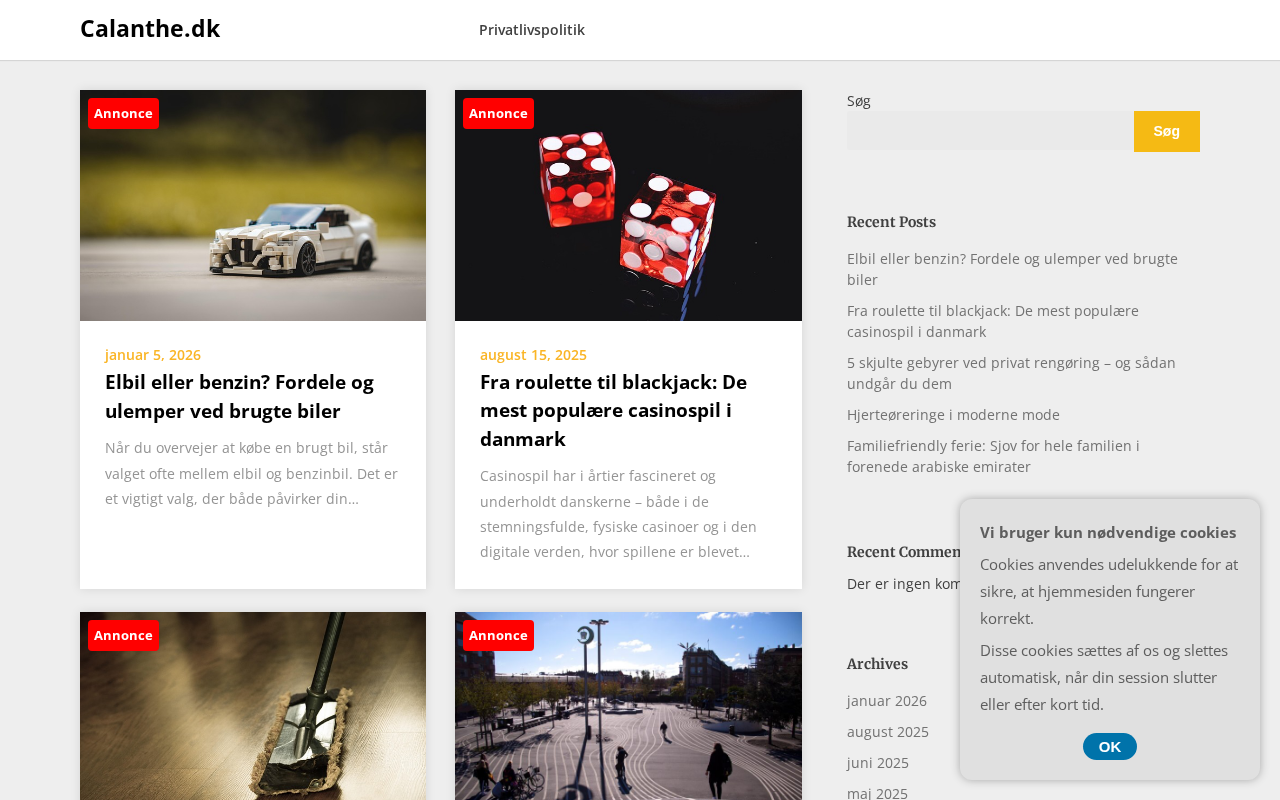Open the Elbil eller benzin article heading
This screenshot has width=1280, height=800.
point(240,396)
